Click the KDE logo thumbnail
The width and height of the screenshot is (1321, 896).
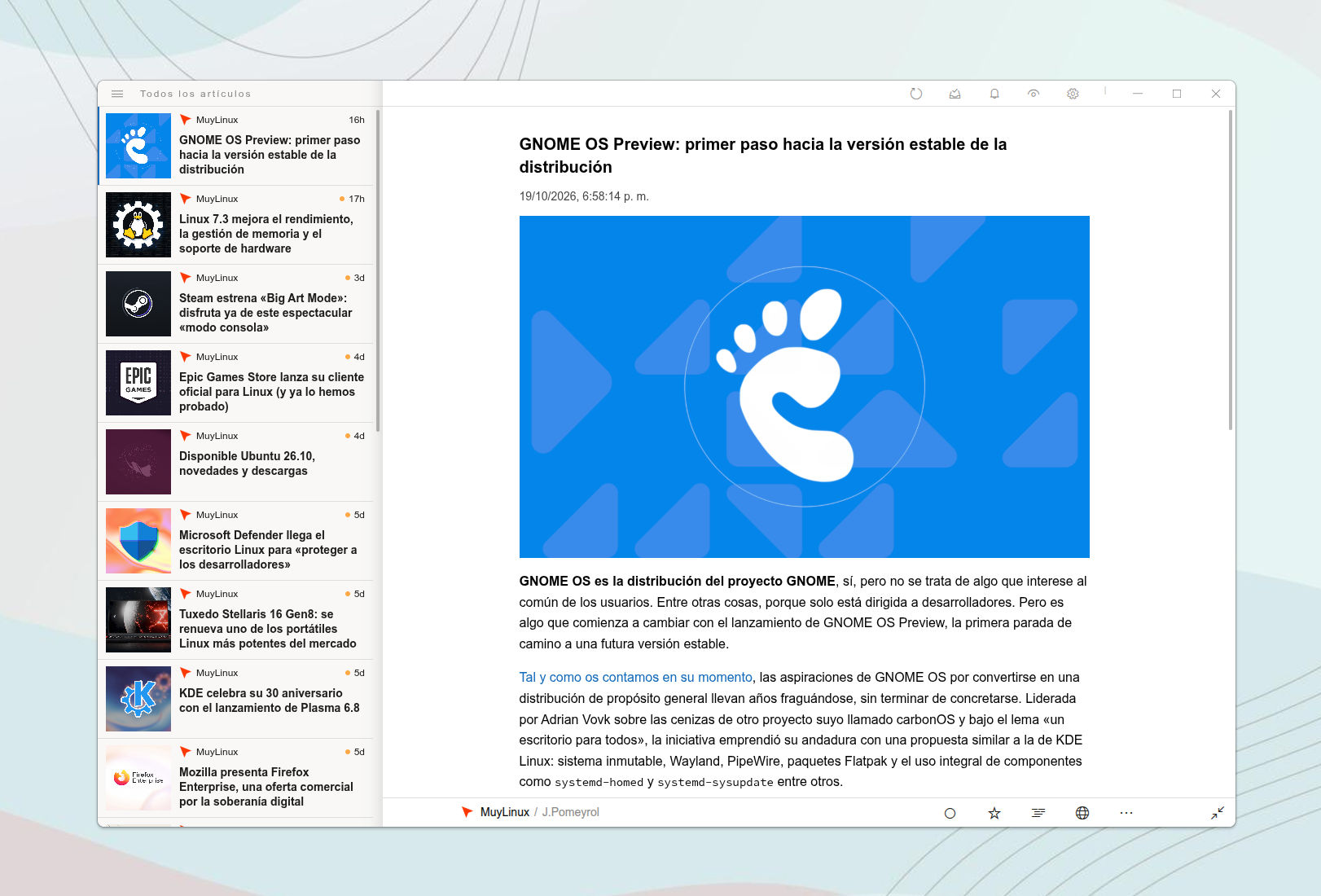click(138, 699)
